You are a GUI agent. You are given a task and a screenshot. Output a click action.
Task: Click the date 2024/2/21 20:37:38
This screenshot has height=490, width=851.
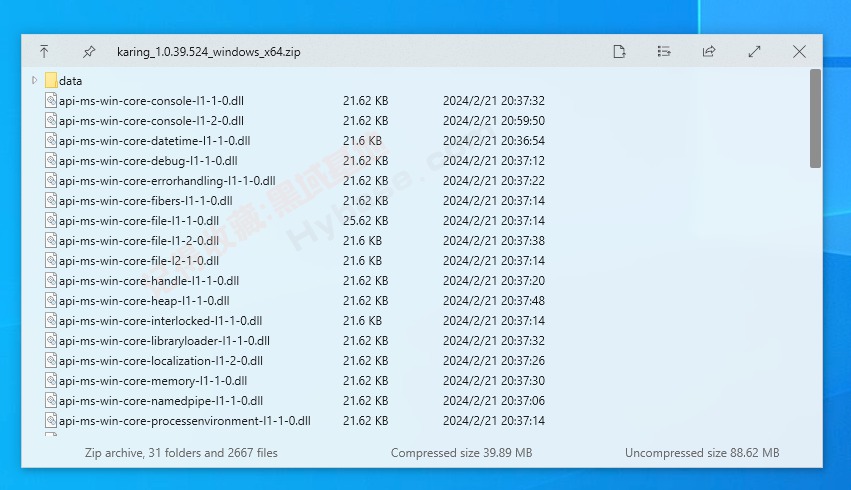point(494,240)
